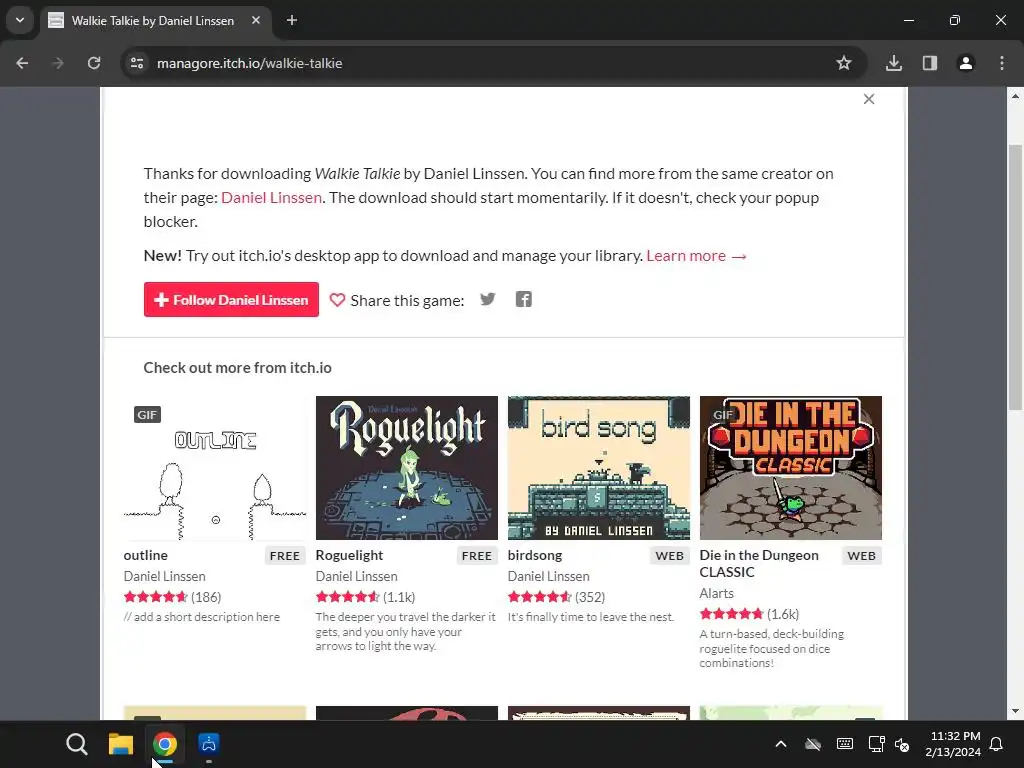Reload the current page
This screenshot has height=768, width=1024.
click(94, 63)
